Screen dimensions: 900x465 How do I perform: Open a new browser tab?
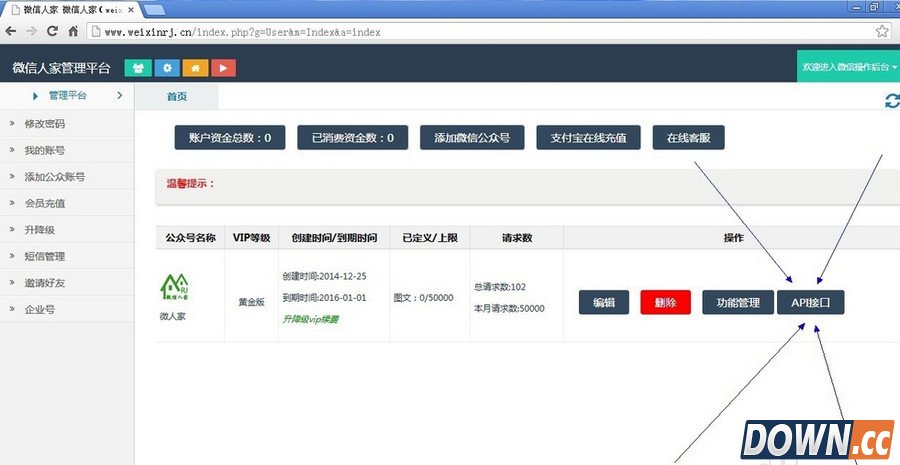153,10
